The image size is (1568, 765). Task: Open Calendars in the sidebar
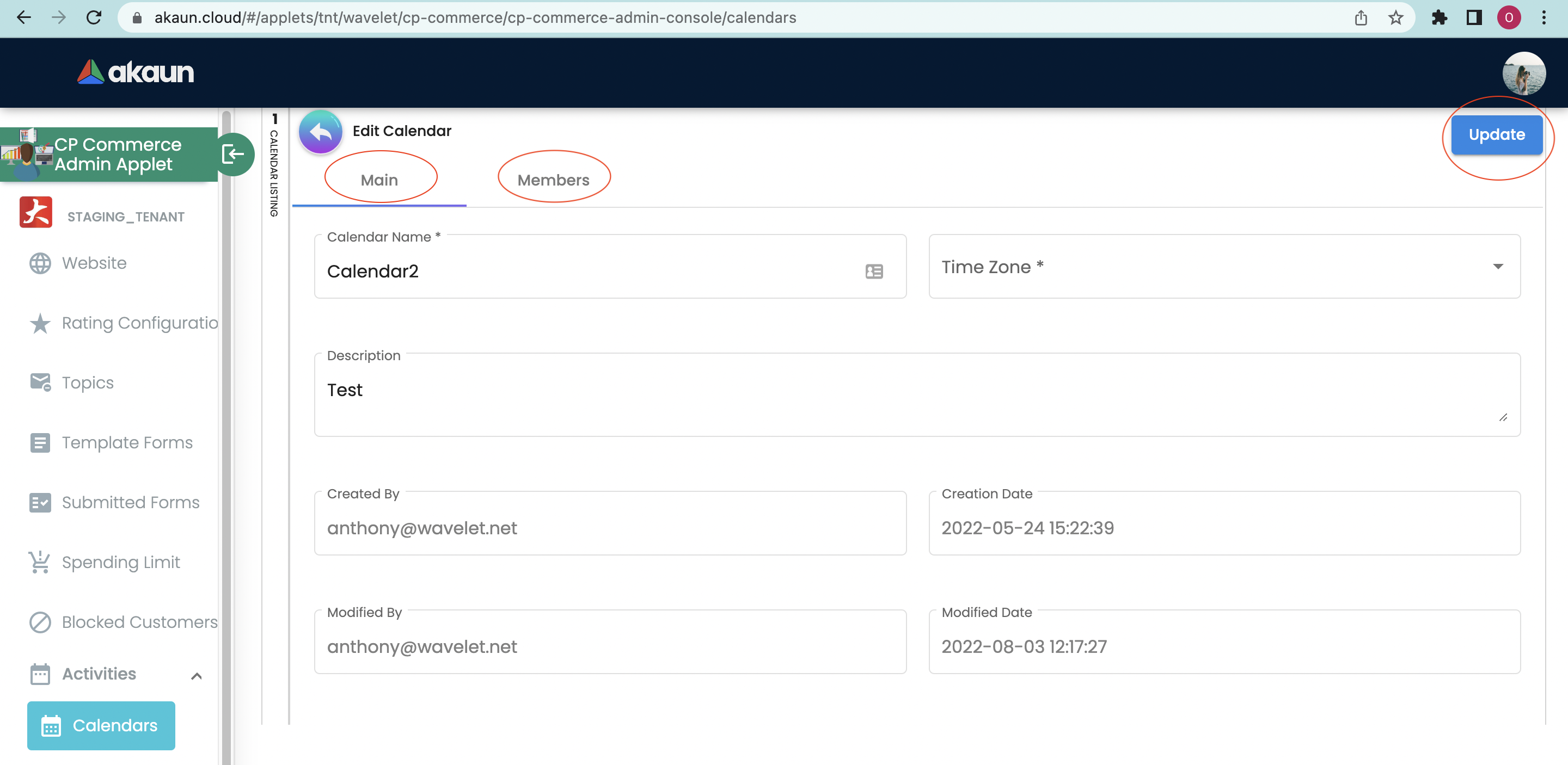tap(101, 725)
